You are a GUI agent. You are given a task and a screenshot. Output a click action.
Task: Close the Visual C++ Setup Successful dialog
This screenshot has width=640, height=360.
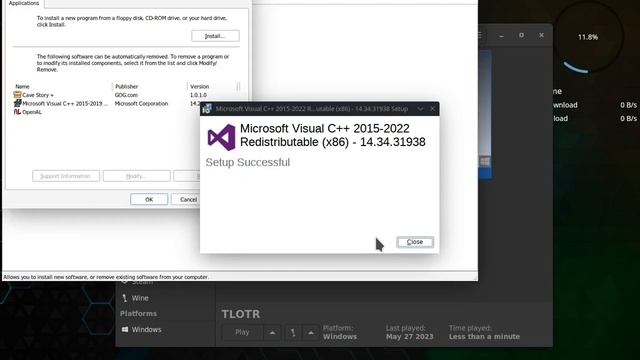pos(415,242)
